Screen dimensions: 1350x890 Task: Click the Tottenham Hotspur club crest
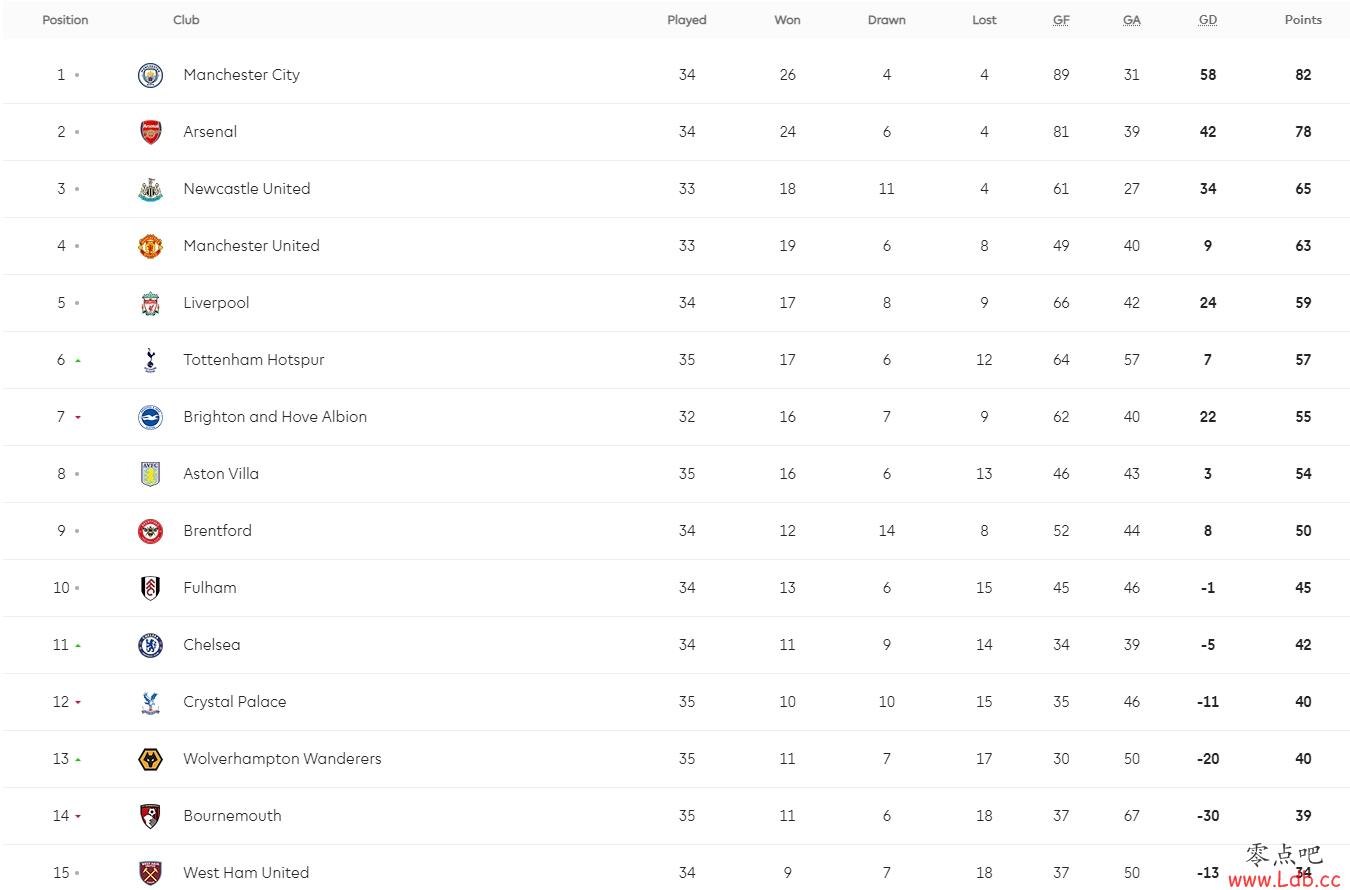pos(150,360)
